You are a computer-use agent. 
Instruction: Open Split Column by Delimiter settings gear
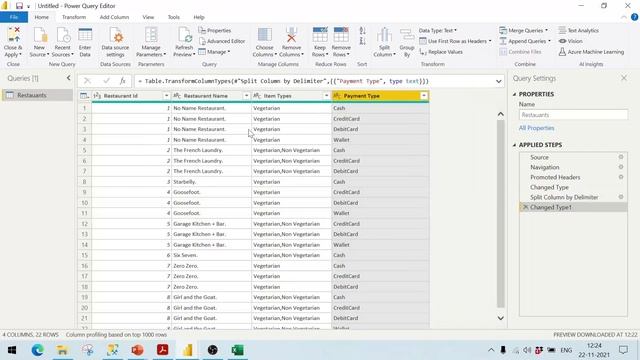pyautogui.click(x=621, y=197)
